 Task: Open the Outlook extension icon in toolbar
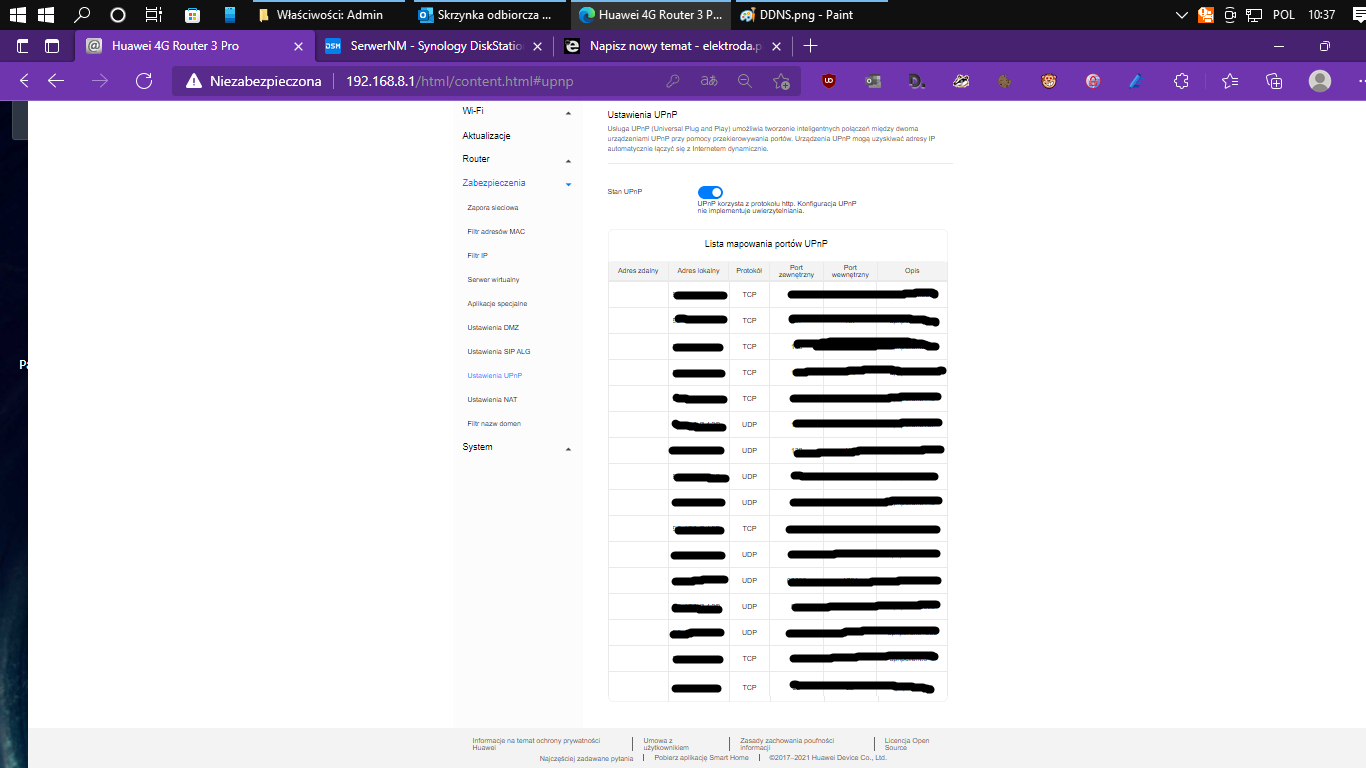click(873, 81)
